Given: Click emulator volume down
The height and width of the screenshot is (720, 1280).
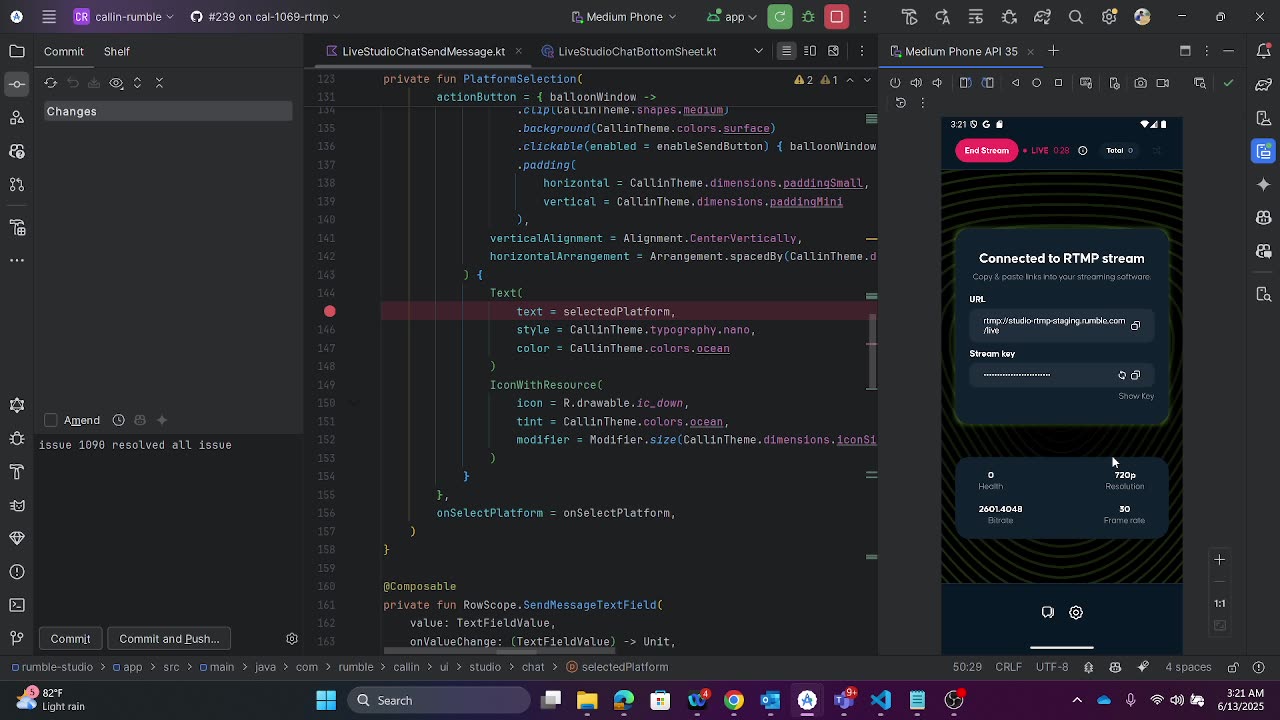Looking at the screenshot, I should (x=937, y=83).
